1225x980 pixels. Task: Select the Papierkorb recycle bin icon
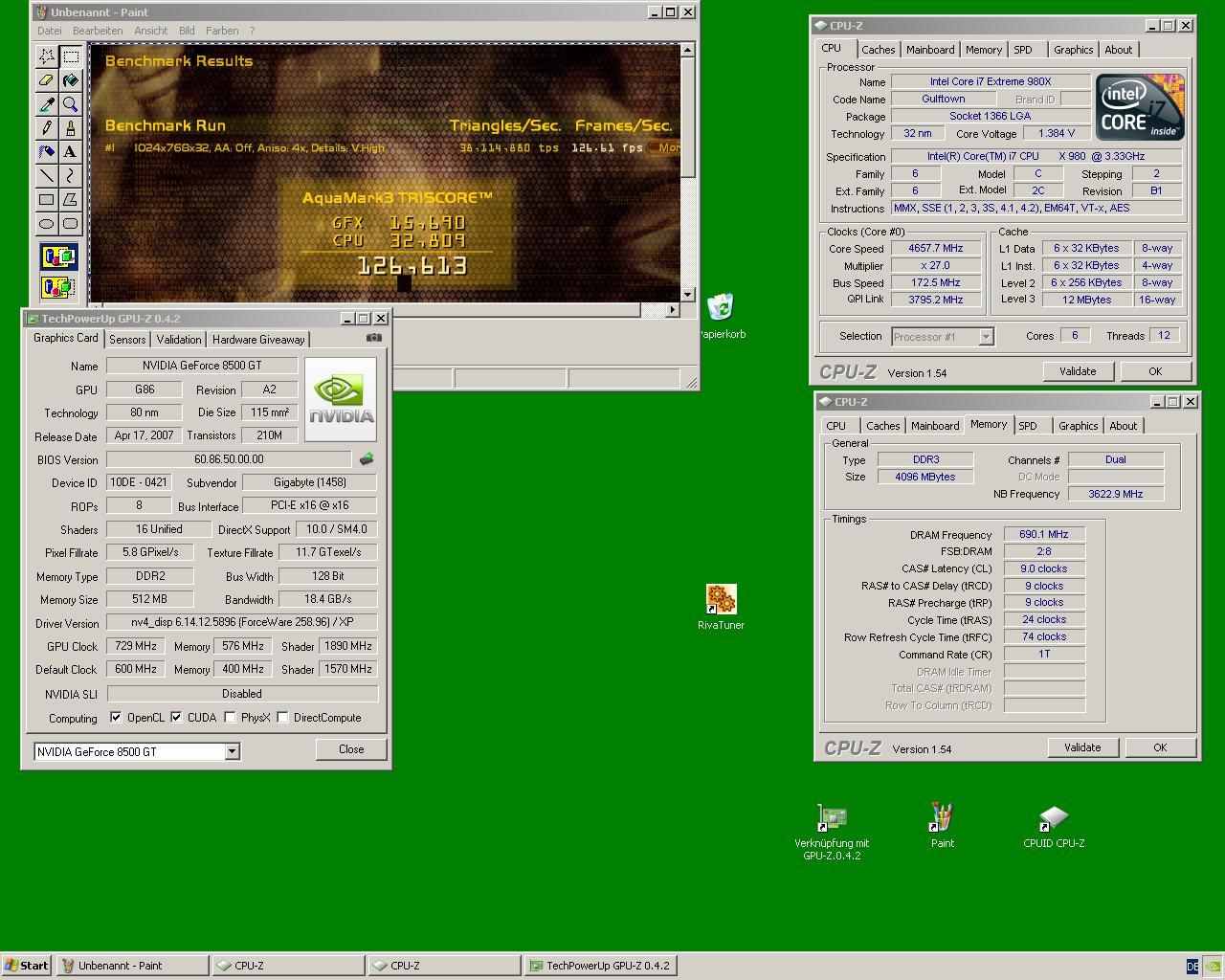[x=721, y=317]
